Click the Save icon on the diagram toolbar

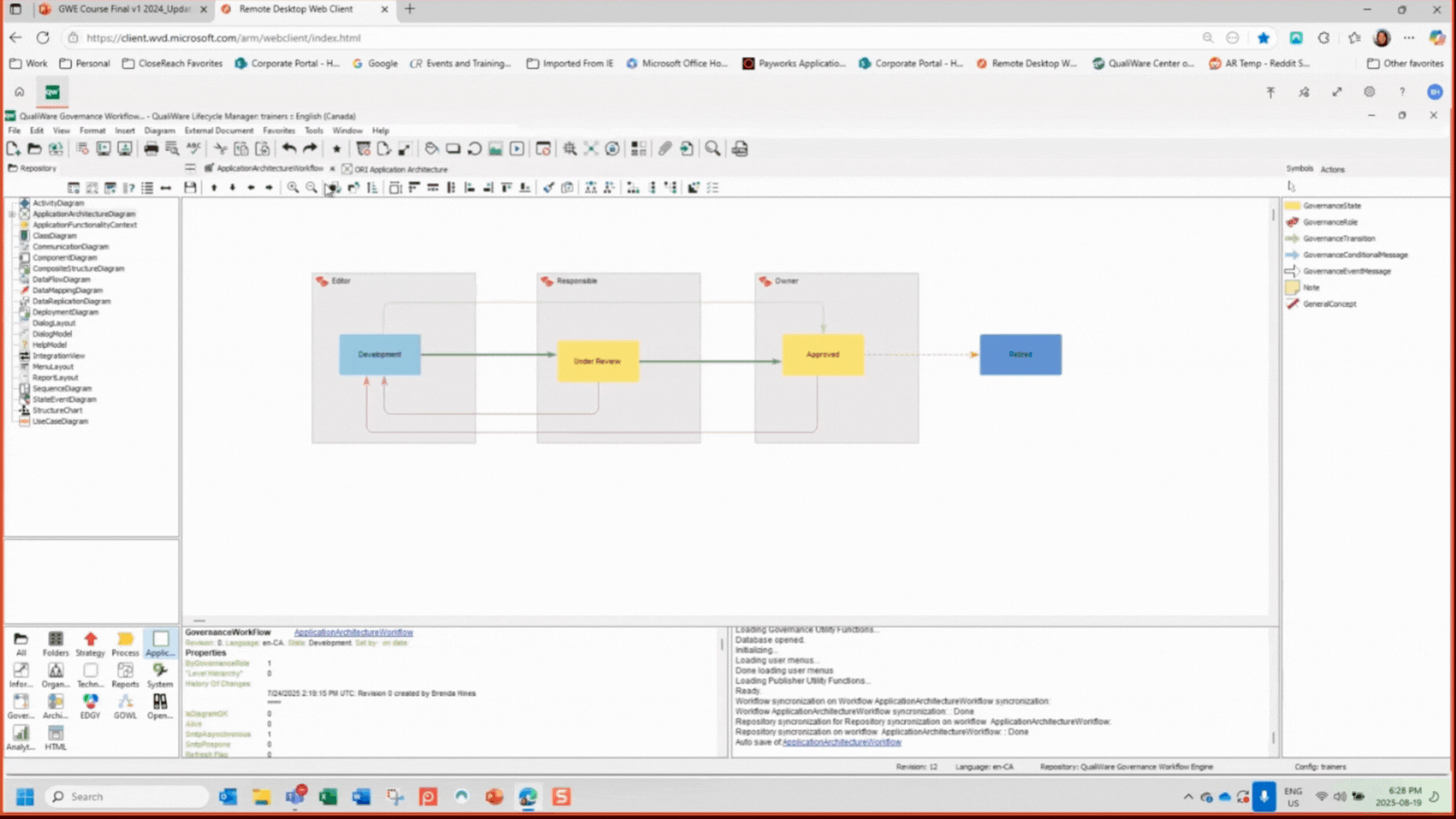(191, 188)
